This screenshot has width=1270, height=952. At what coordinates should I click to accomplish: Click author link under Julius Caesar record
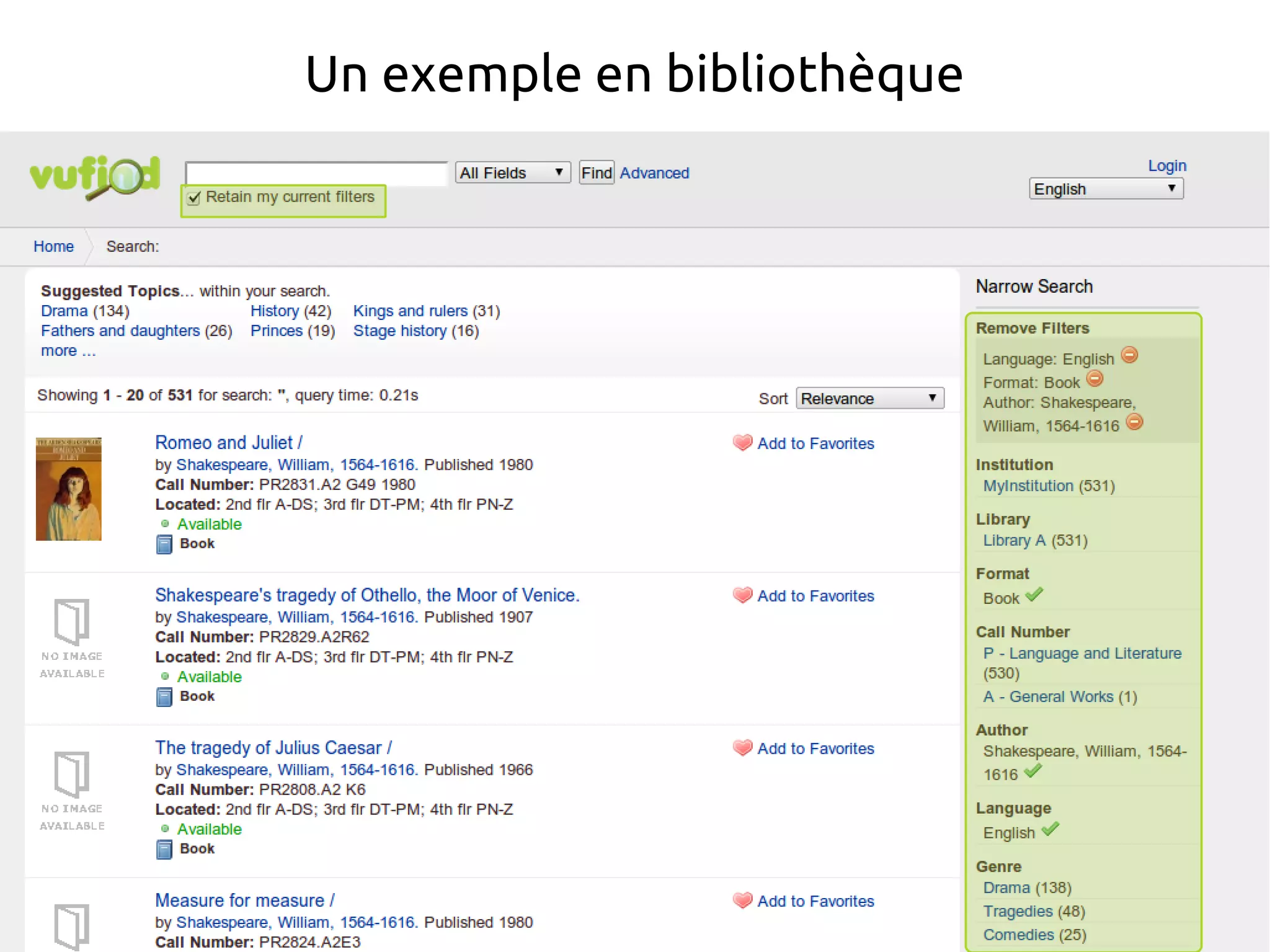click(297, 770)
